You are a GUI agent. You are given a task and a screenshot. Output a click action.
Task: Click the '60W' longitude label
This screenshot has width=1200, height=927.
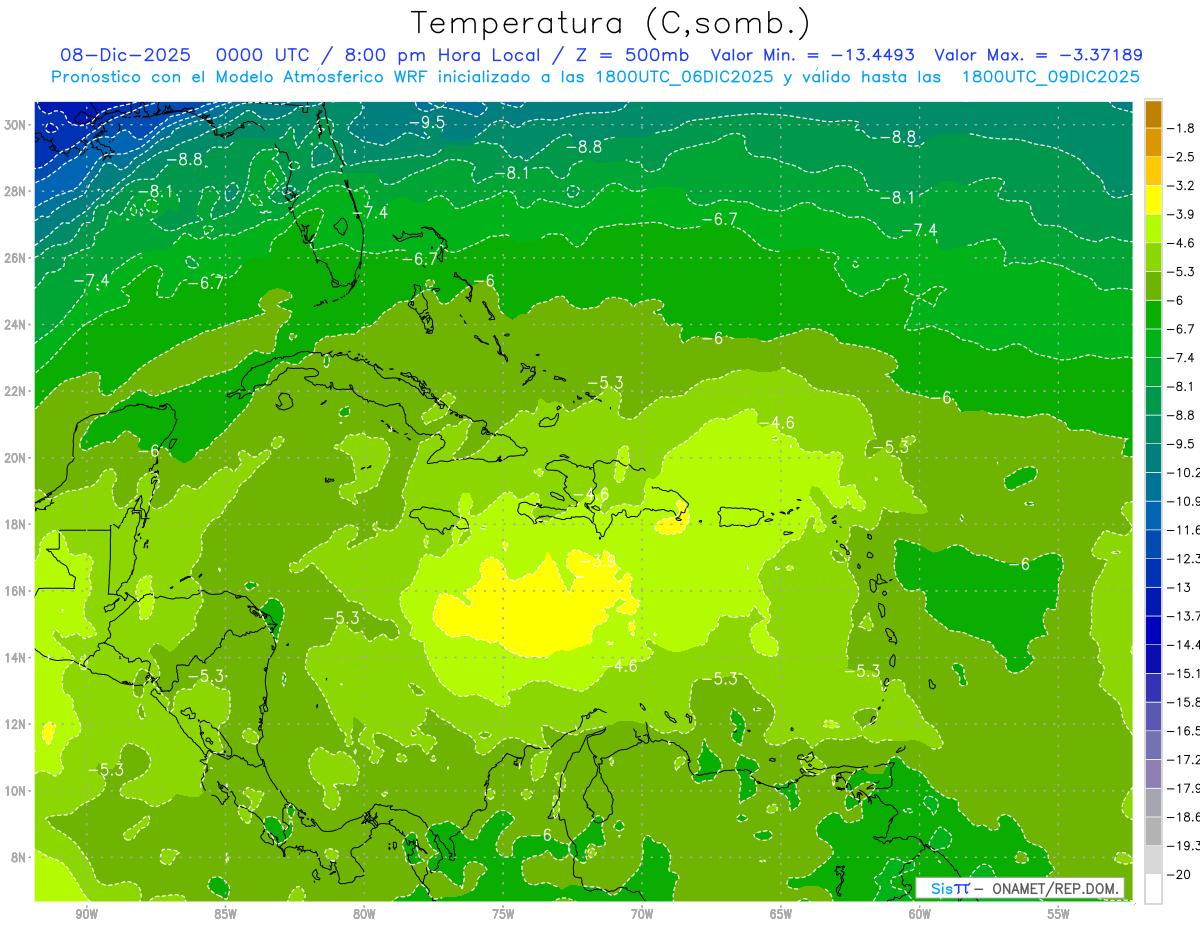920,914
